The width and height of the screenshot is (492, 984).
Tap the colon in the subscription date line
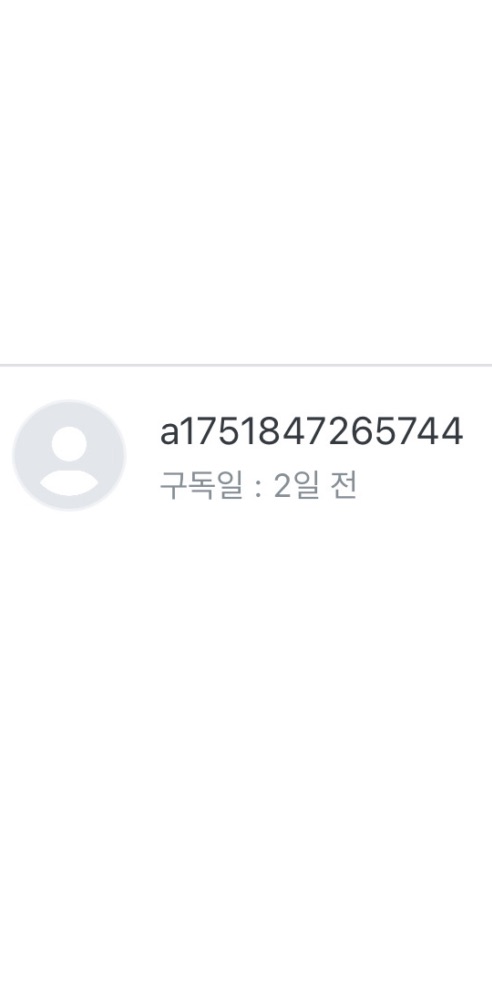tap(258, 488)
